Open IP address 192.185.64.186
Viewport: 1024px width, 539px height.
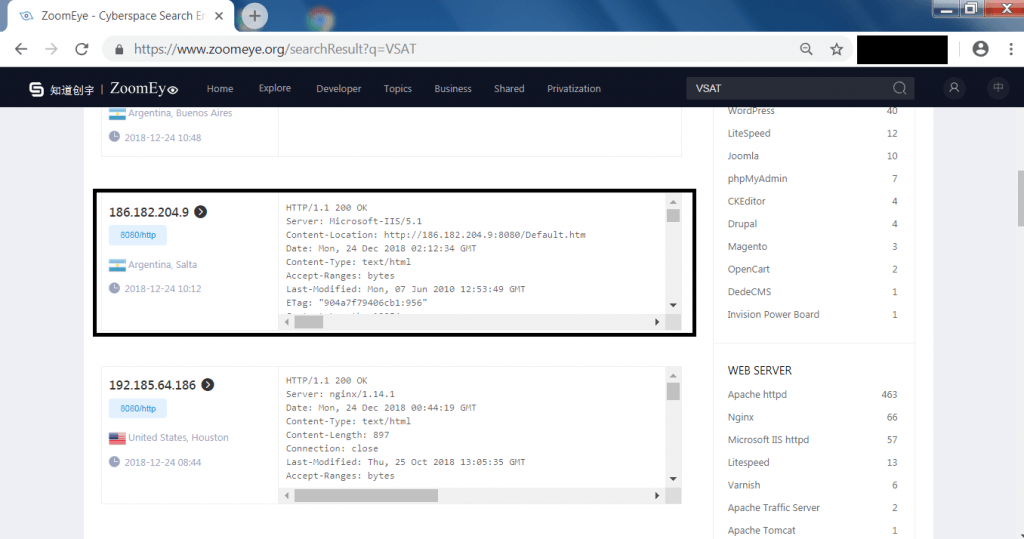[152, 385]
